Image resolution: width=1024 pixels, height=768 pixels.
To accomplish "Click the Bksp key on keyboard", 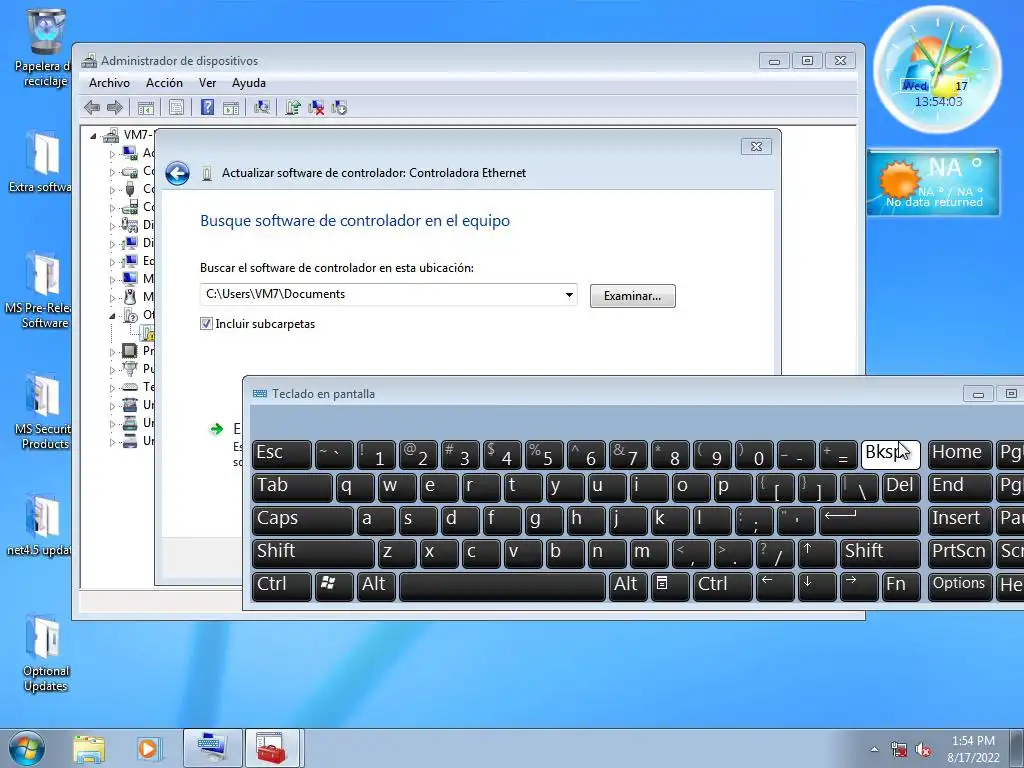I will (890, 454).
